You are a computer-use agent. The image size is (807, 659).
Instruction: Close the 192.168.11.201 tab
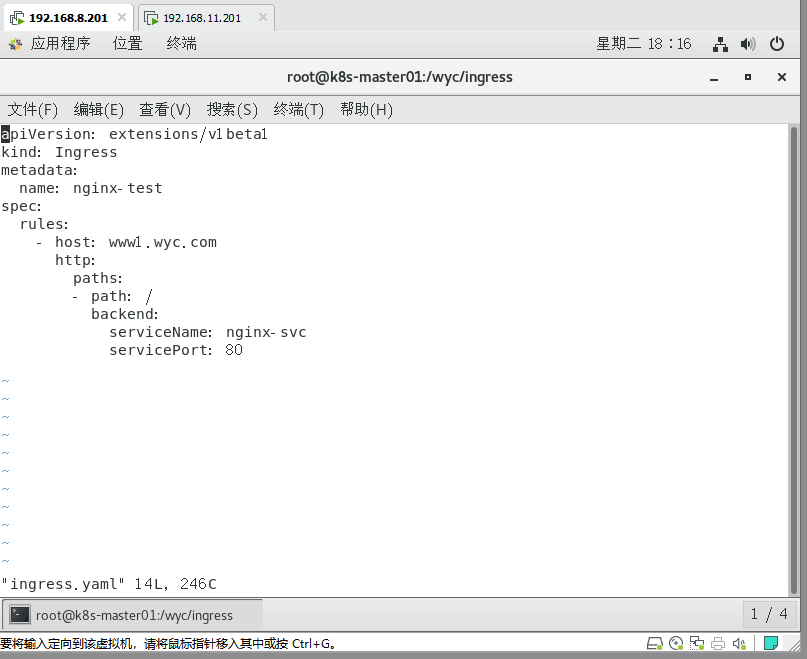coord(263,18)
